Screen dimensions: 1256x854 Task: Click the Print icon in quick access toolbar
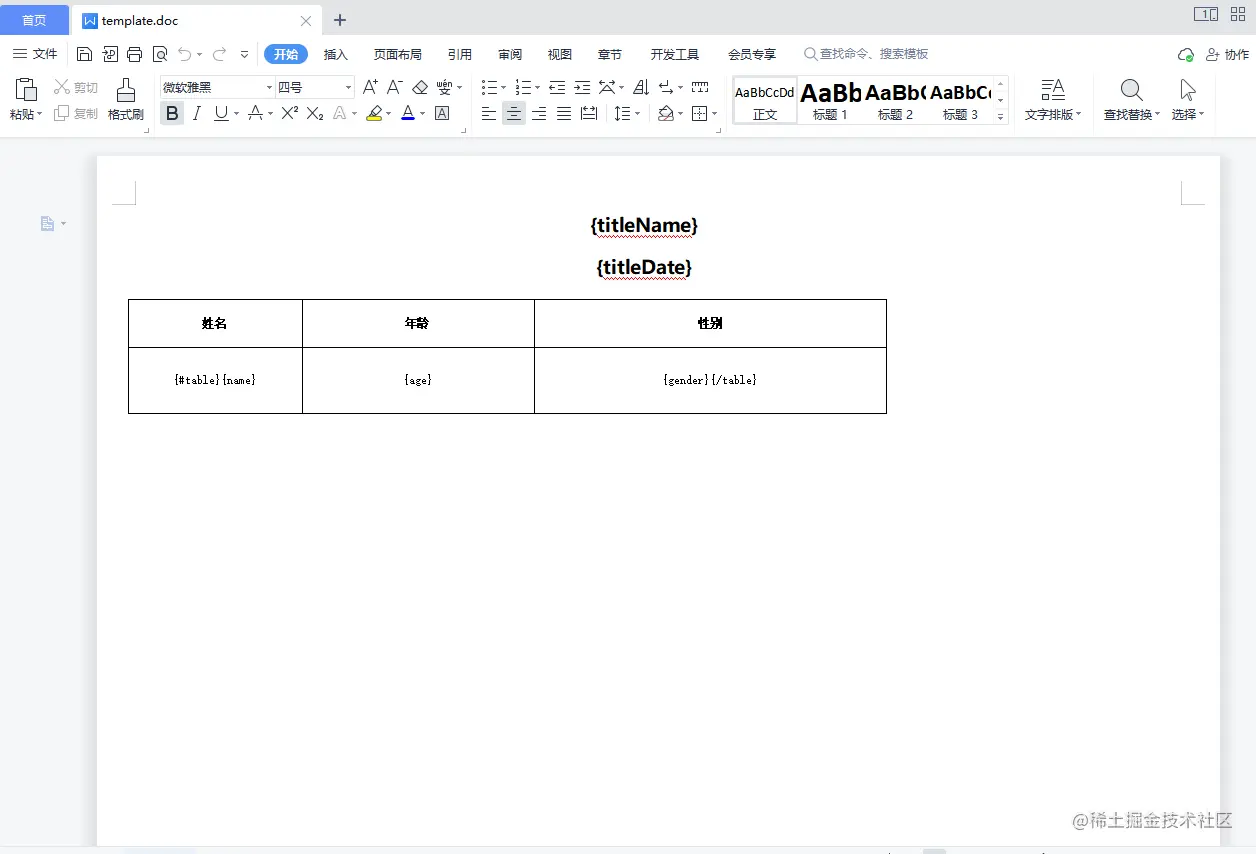135,54
